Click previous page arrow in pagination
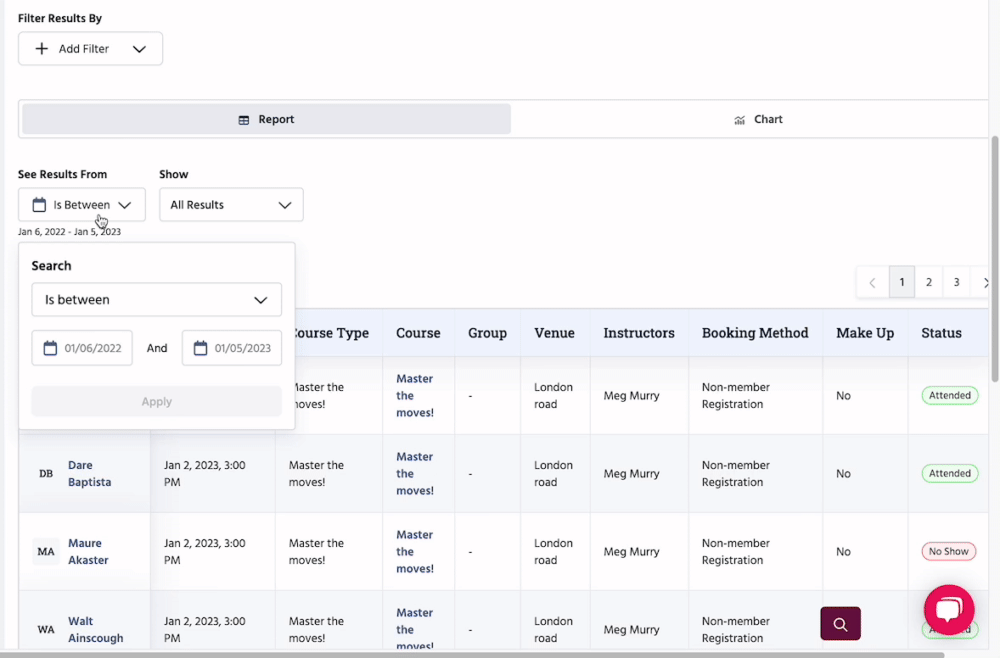The width and height of the screenshot is (1000, 658). point(872,283)
